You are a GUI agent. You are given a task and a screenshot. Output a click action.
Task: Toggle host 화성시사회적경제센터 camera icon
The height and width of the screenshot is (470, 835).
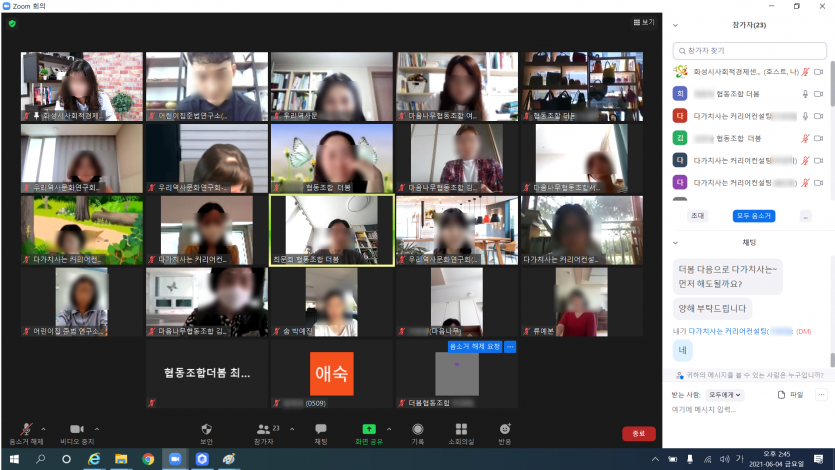818,71
